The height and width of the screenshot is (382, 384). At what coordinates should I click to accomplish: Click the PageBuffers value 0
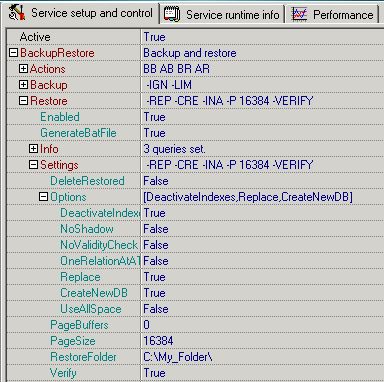point(147,325)
